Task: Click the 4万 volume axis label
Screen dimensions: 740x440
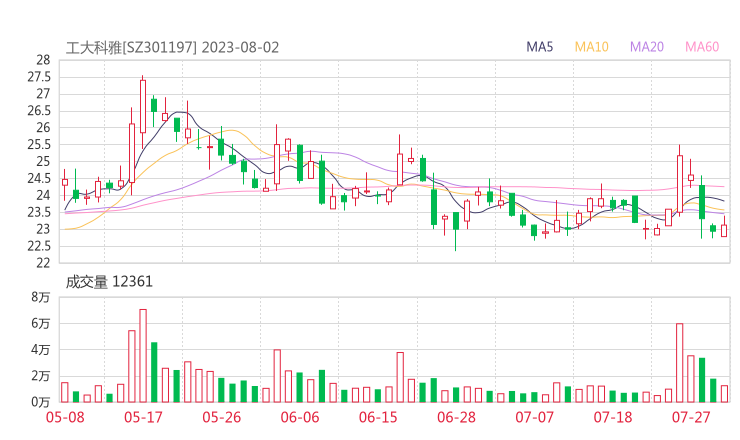Action: pos(41,350)
